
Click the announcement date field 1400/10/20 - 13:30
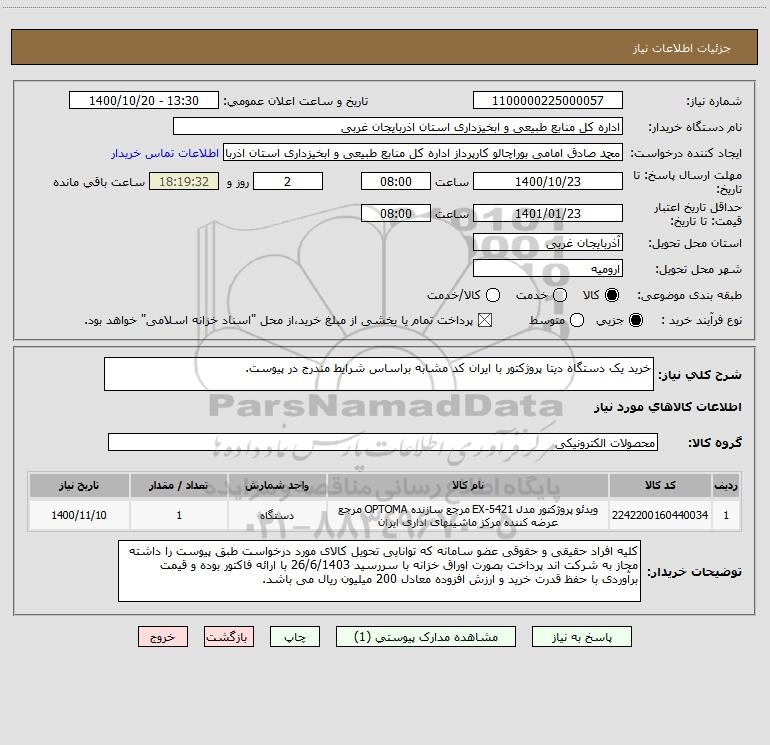[x=144, y=101]
